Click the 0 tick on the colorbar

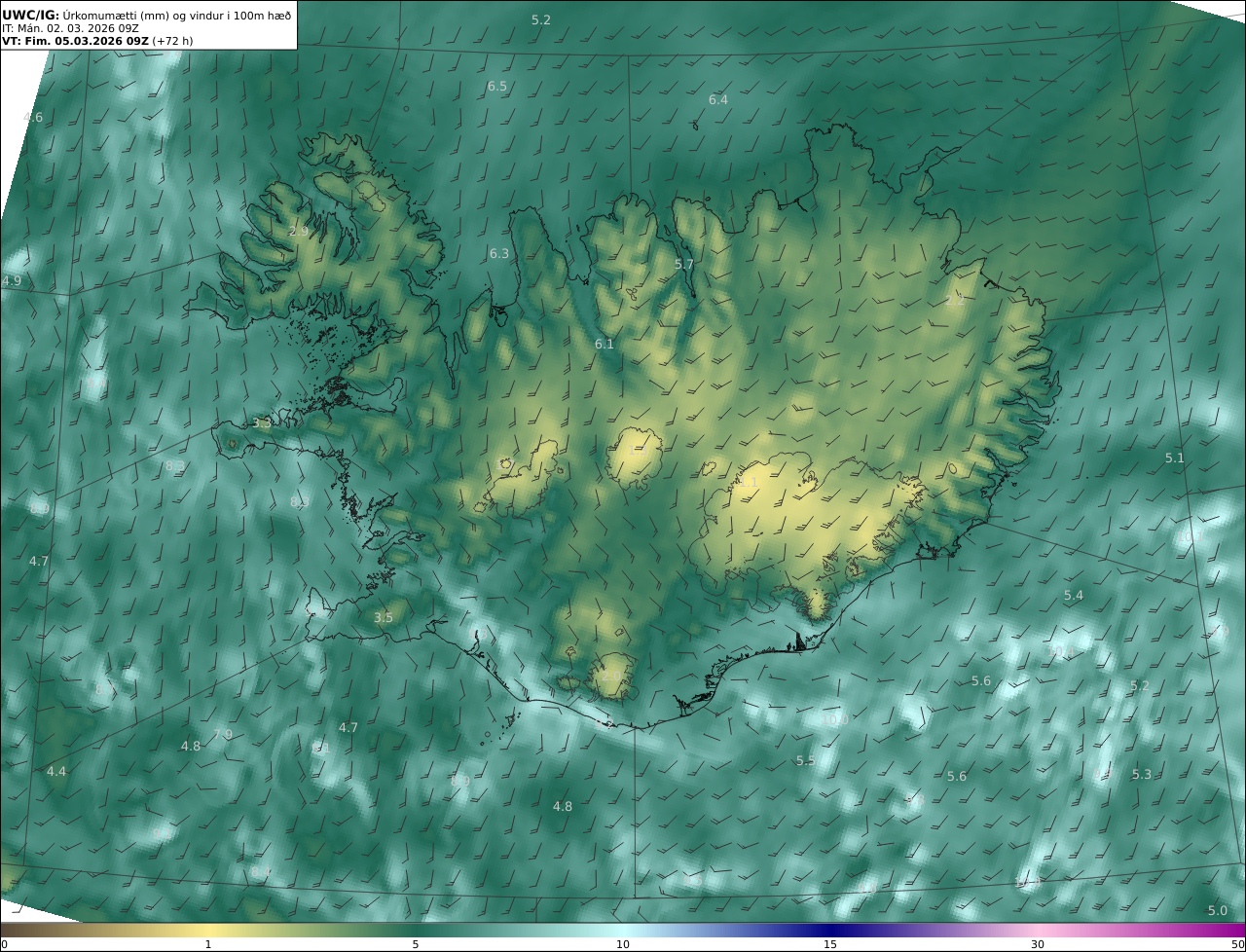pyautogui.click(x=4, y=945)
